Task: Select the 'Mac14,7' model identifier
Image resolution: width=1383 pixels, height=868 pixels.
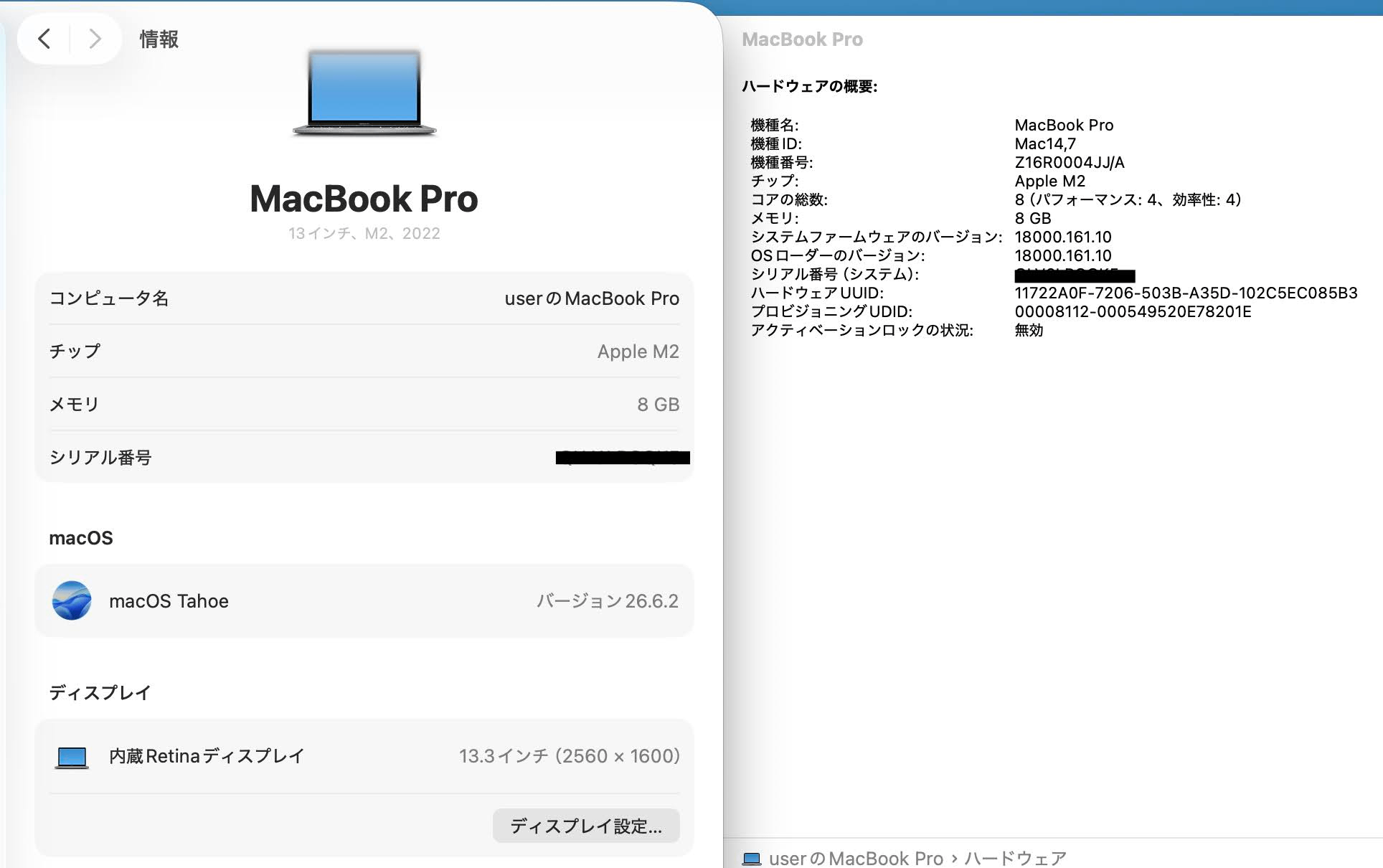Action: [1045, 144]
